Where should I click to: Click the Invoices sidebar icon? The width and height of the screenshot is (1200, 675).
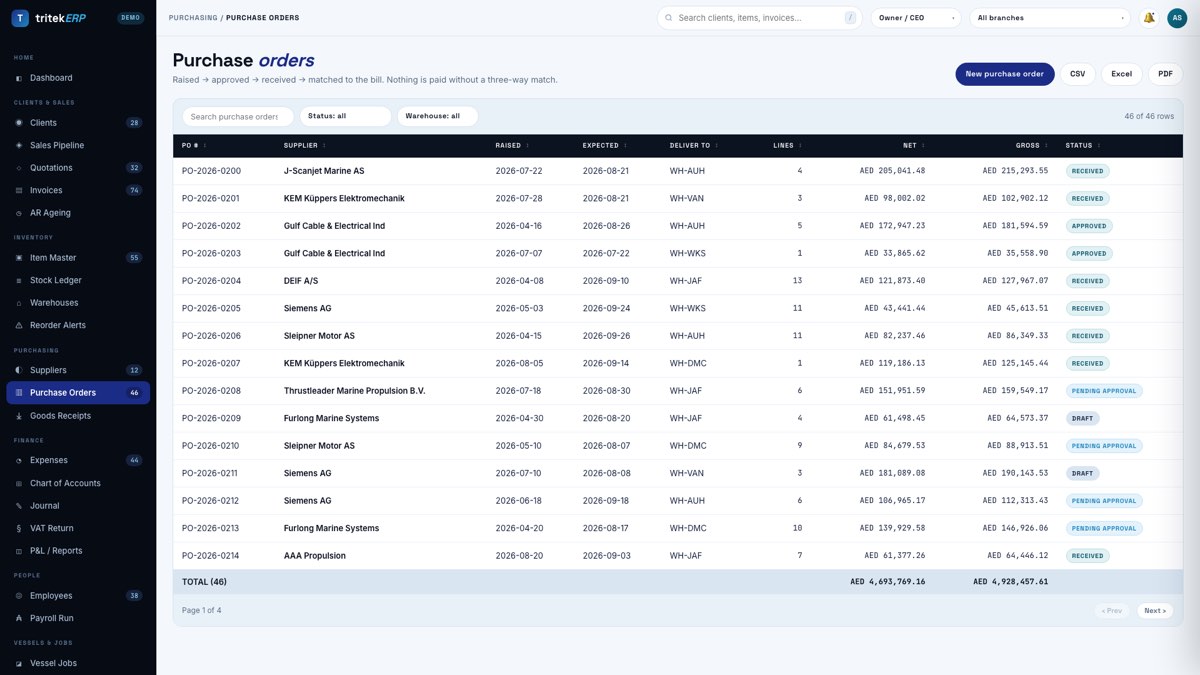click(19, 190)
